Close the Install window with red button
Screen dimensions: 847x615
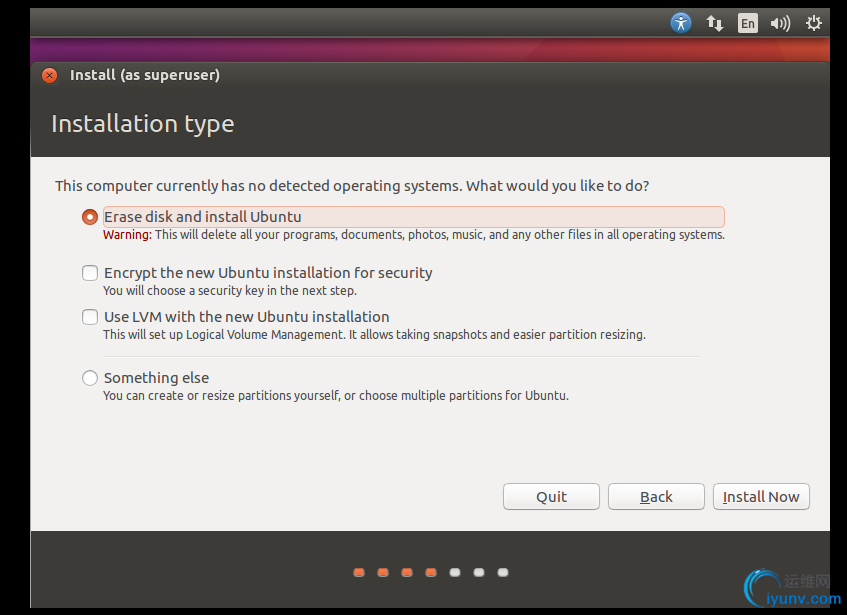(50, 75)
